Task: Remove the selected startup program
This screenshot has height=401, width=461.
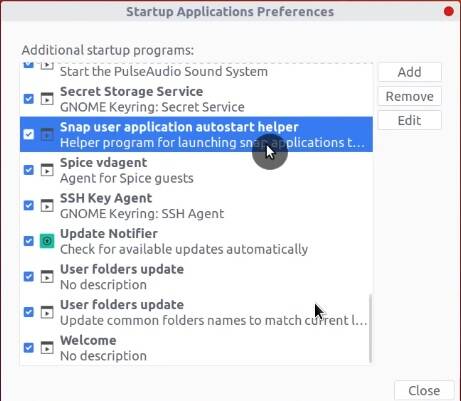Action: [409, 96]
